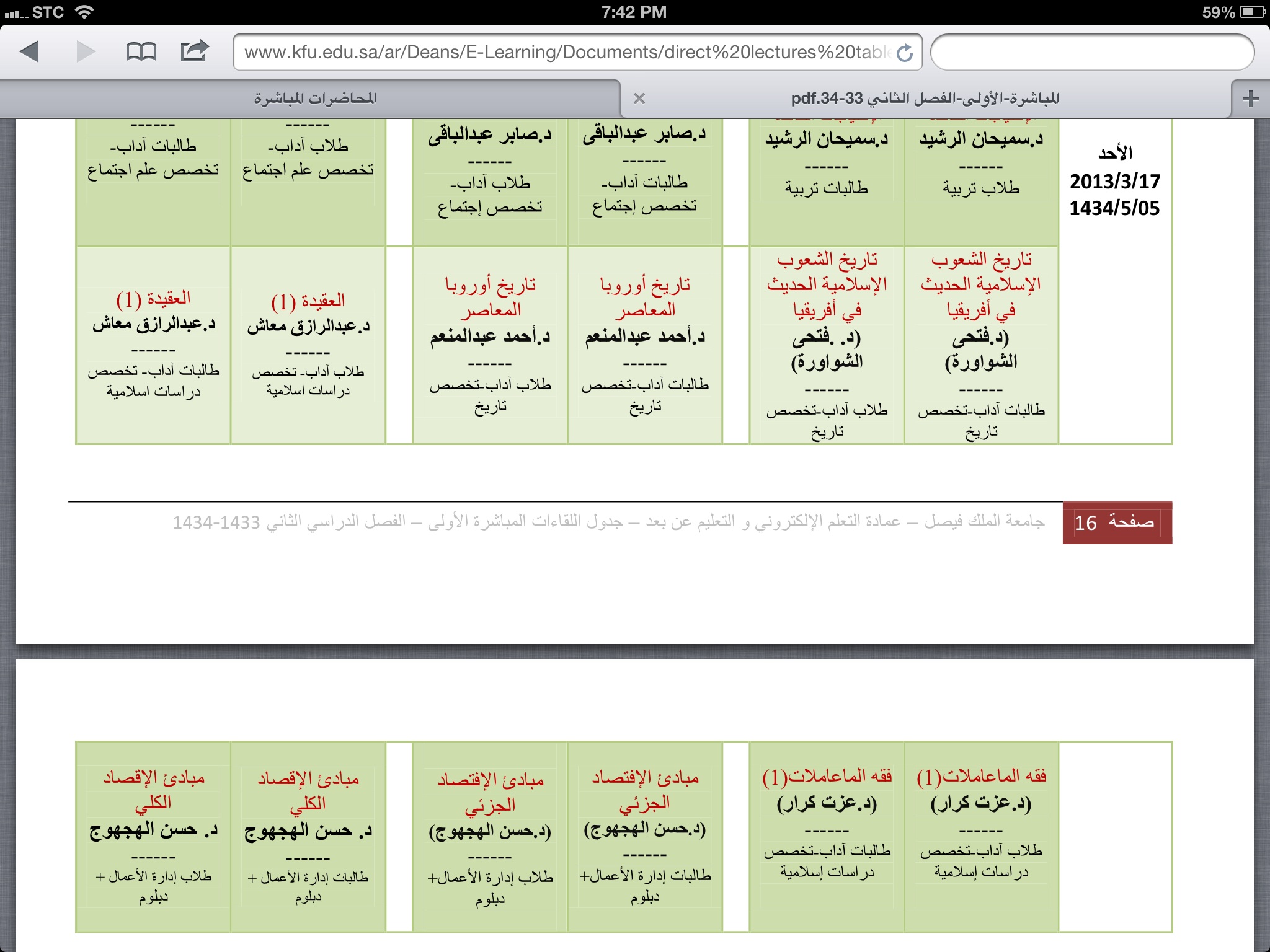Screen dimensions: 1270x952
Task: Tap تاريخ أوروبا المعاصر cell for طلاب
Action: tap(490, 345)
